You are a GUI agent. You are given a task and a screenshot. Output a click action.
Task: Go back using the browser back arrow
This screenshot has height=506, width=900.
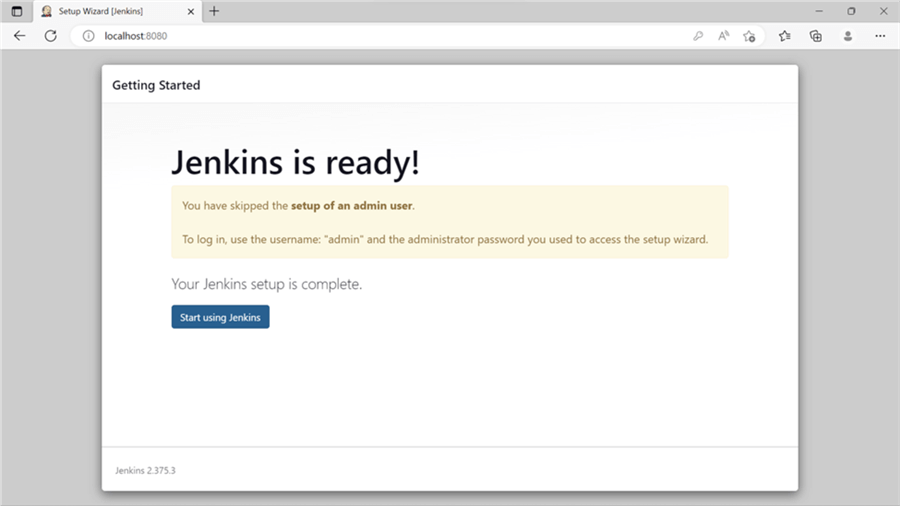pyautogui.click(x=20, y=36)
